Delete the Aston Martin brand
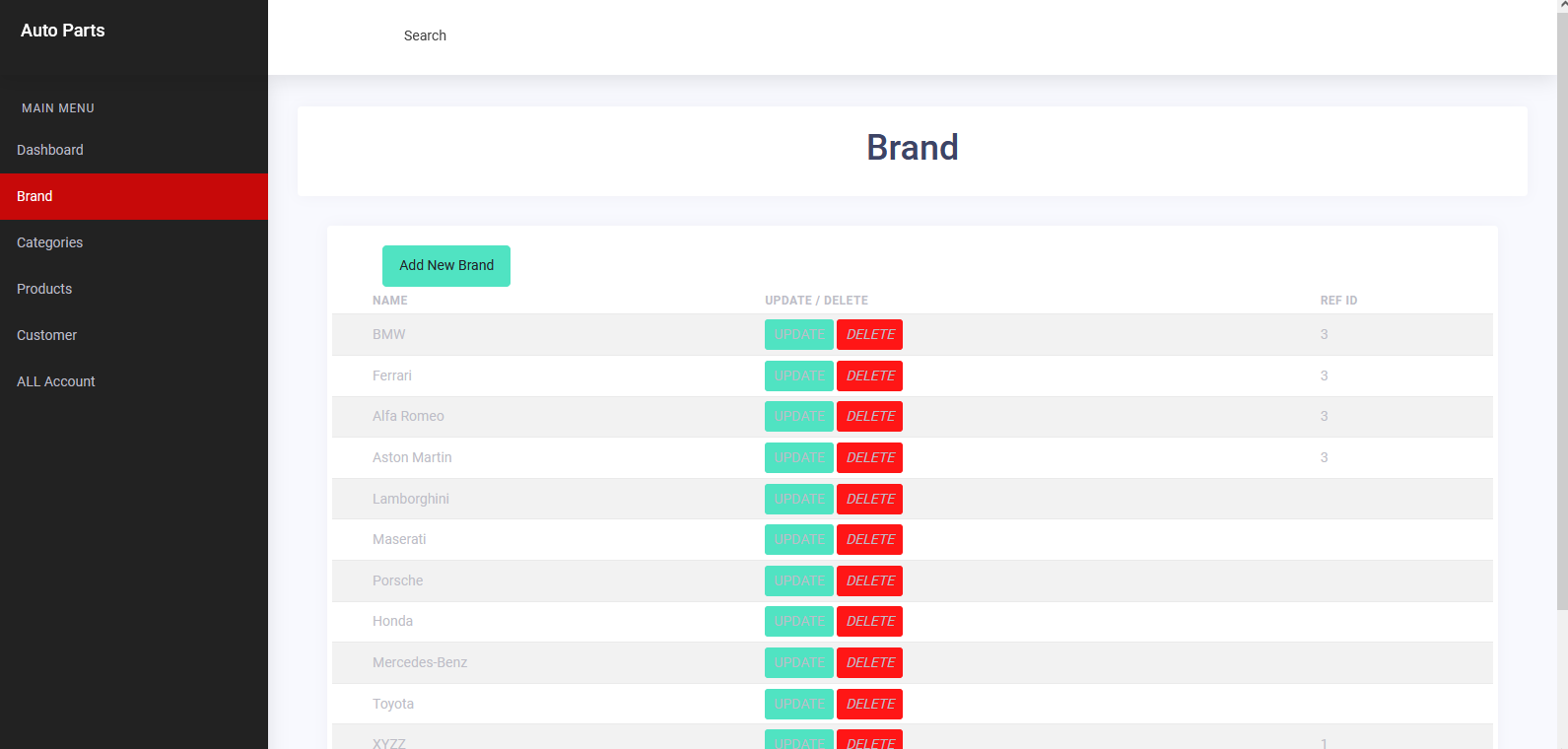Image resolution: width=1568 pixels, height=749 pixels. point(870,458)
